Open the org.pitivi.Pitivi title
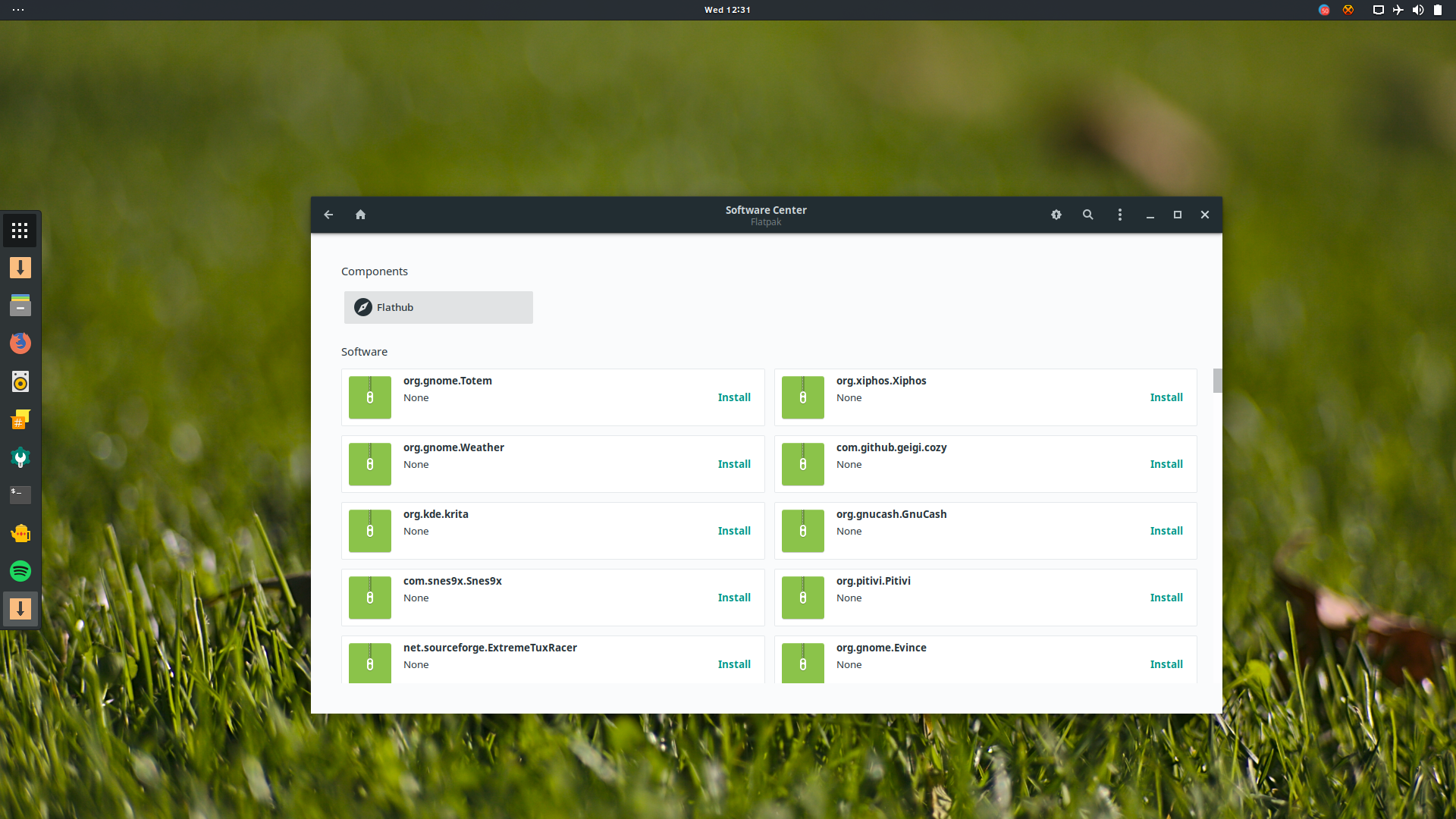 (874, 581)
